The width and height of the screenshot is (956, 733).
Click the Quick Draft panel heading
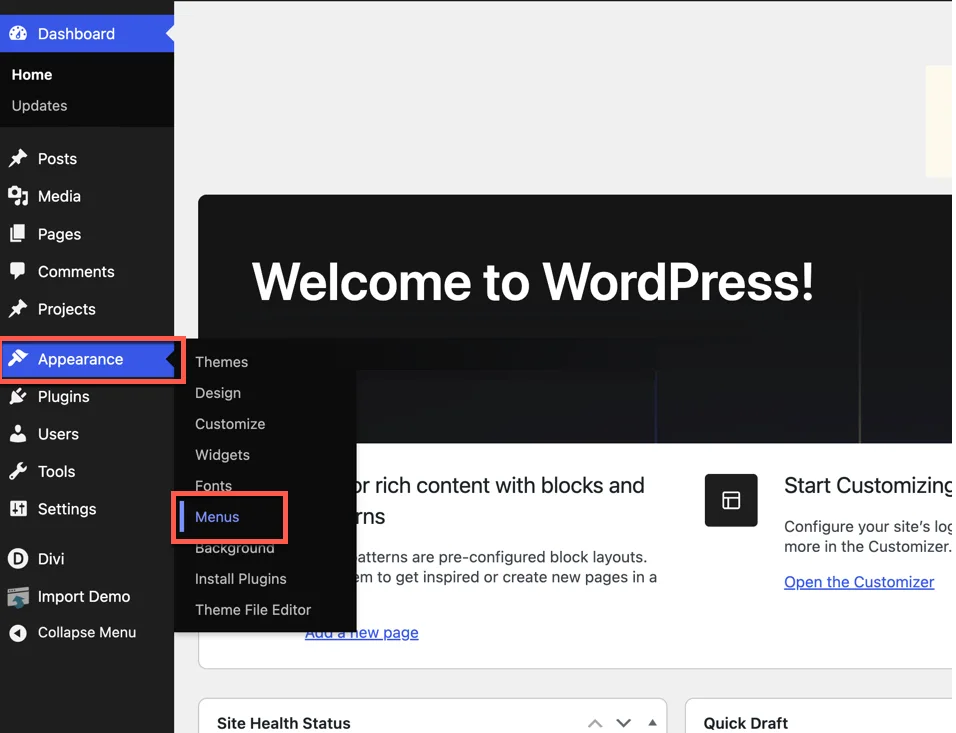point(746,723)
